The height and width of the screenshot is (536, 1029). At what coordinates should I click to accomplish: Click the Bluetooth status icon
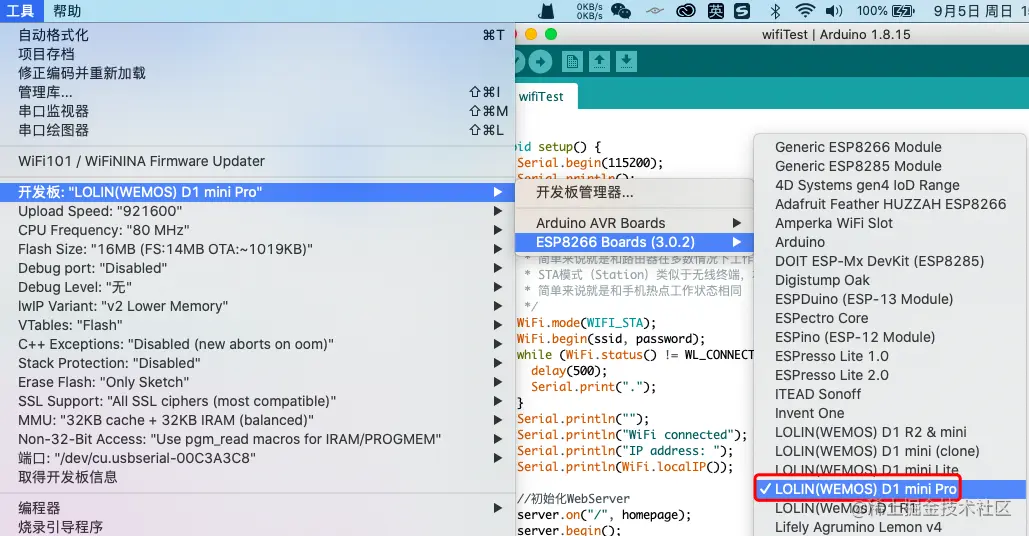tap(775, 10)
